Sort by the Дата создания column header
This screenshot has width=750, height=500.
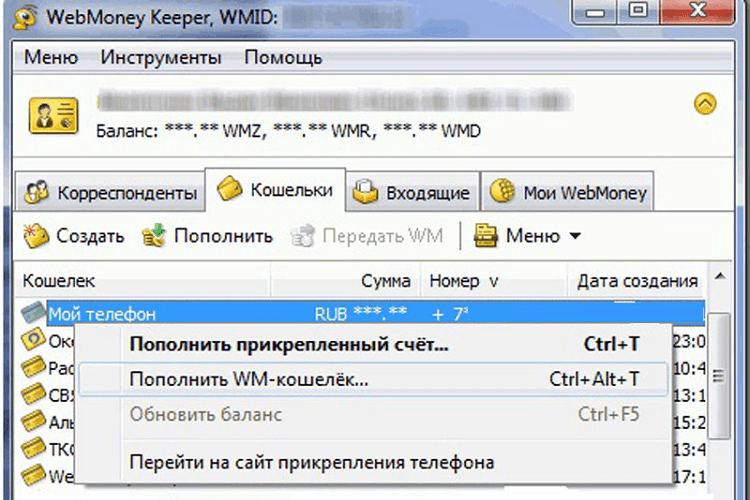point(636,281)
